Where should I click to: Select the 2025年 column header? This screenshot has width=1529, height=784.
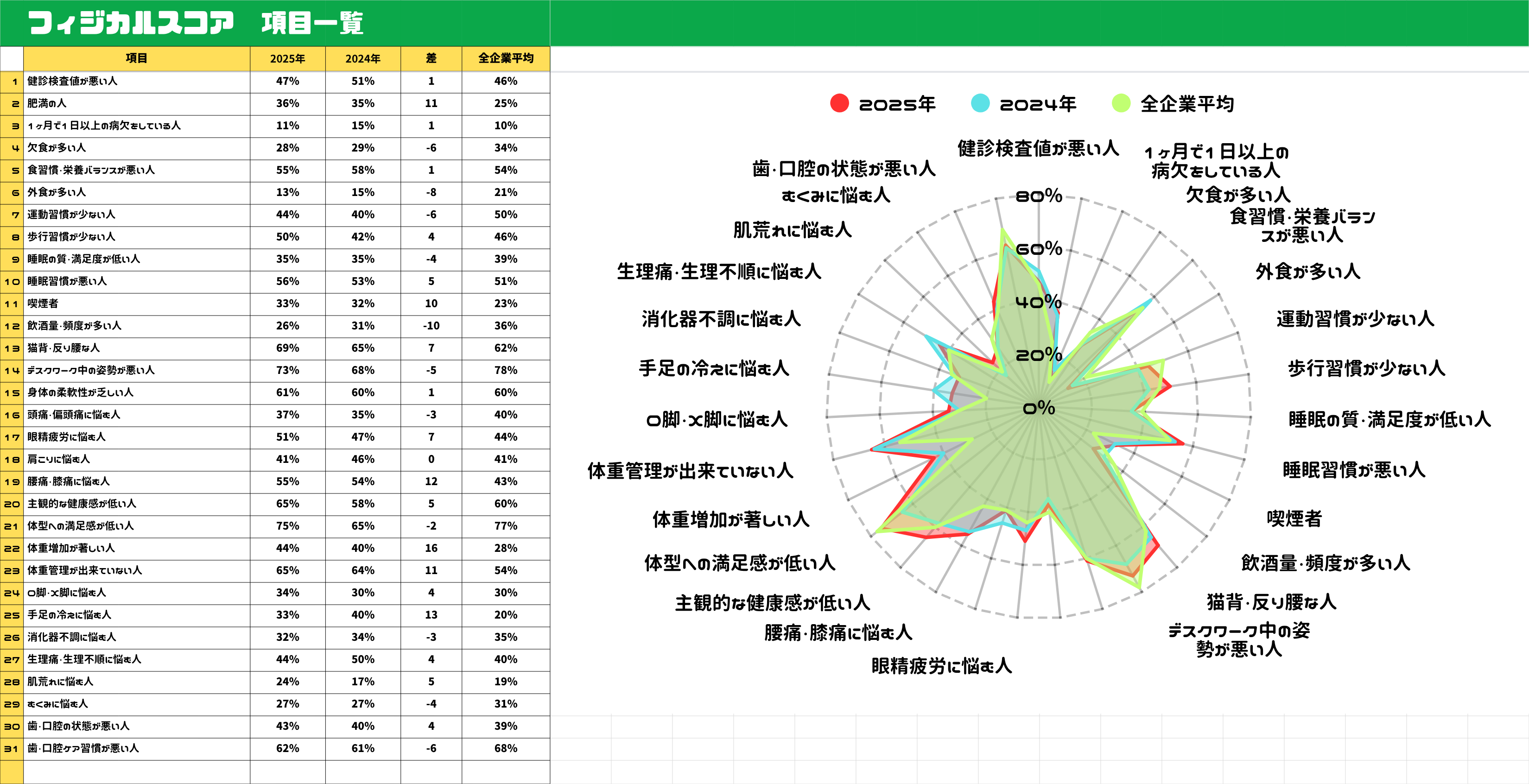pyautogui.click(x=287, y=58)
